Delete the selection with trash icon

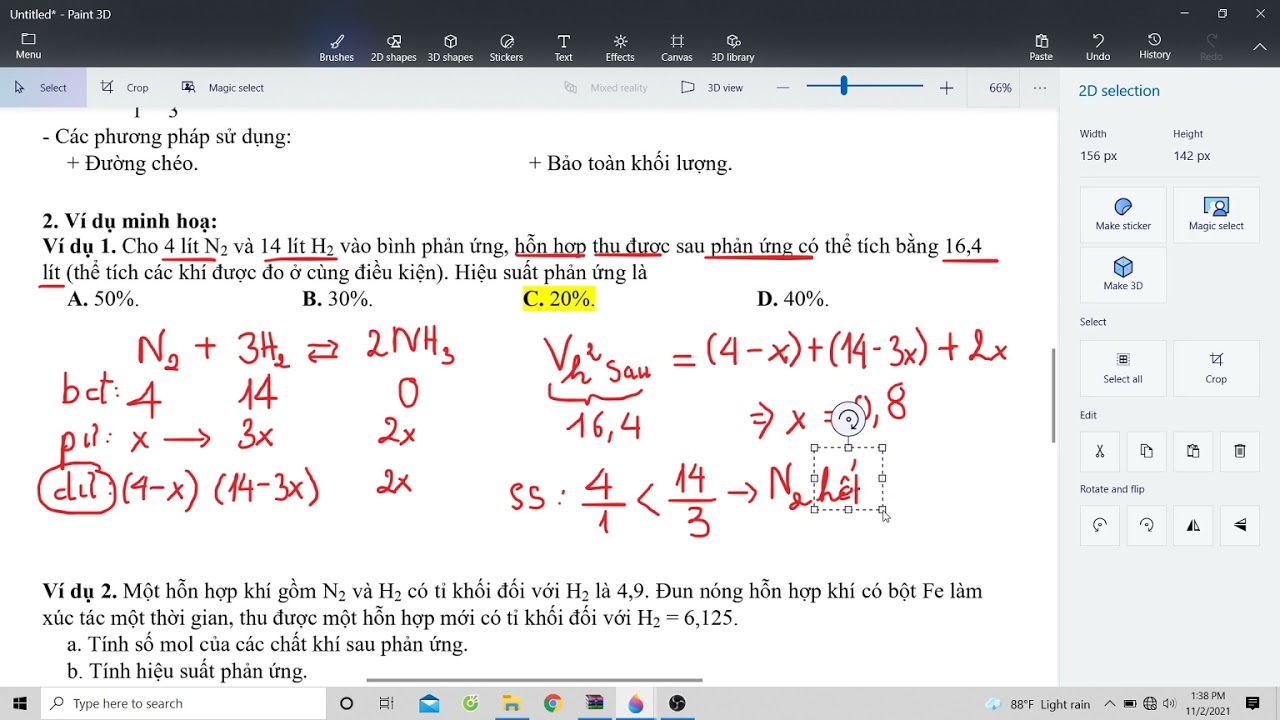(x=1240, y=451)
